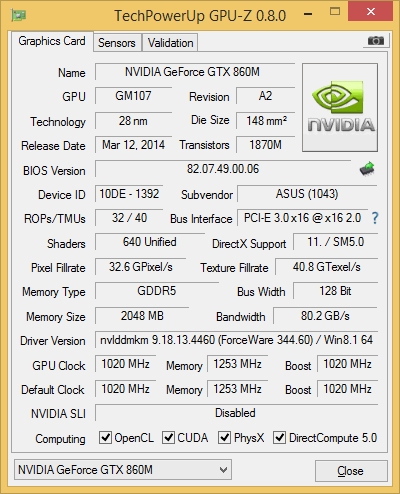Click the Driver Version label
Viewport: 400px width, 494px height.
tap(53, 341)
